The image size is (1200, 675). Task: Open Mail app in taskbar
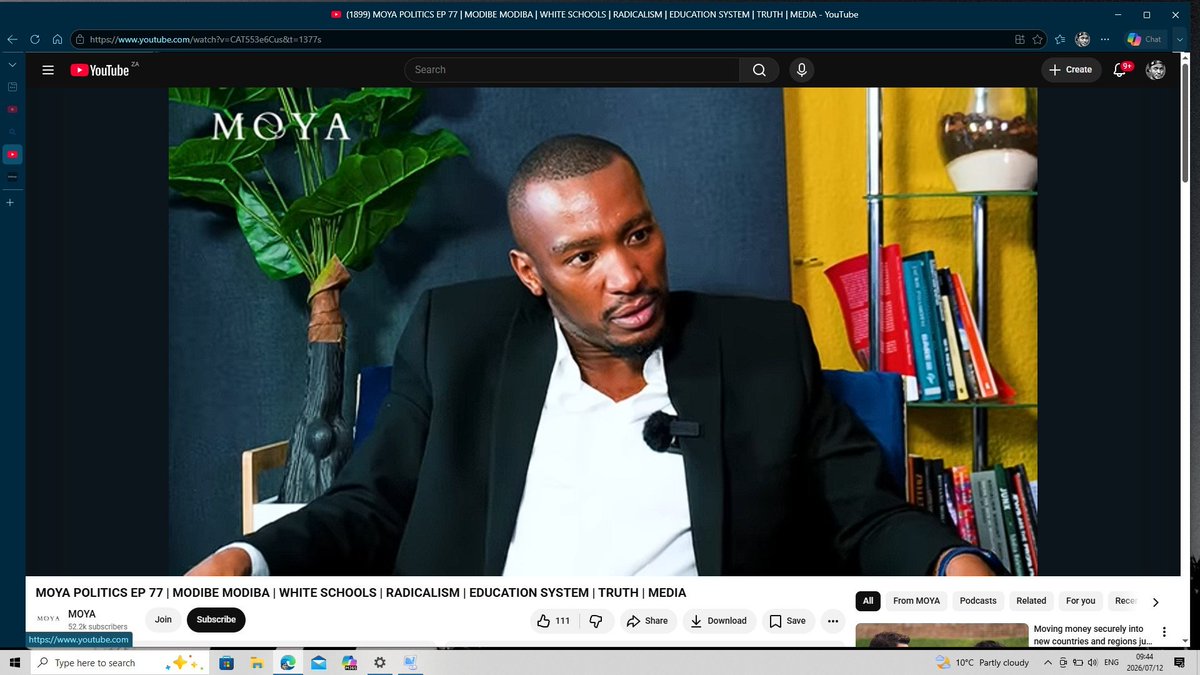point(318,662)
